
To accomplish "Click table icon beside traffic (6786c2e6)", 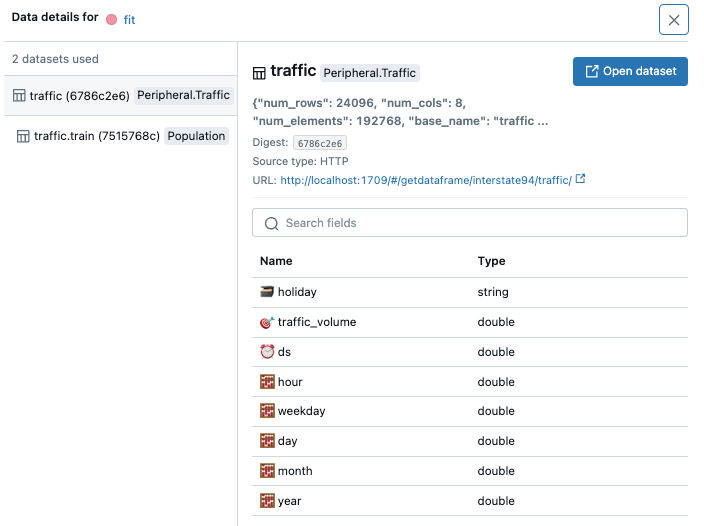I will (19, 96).
